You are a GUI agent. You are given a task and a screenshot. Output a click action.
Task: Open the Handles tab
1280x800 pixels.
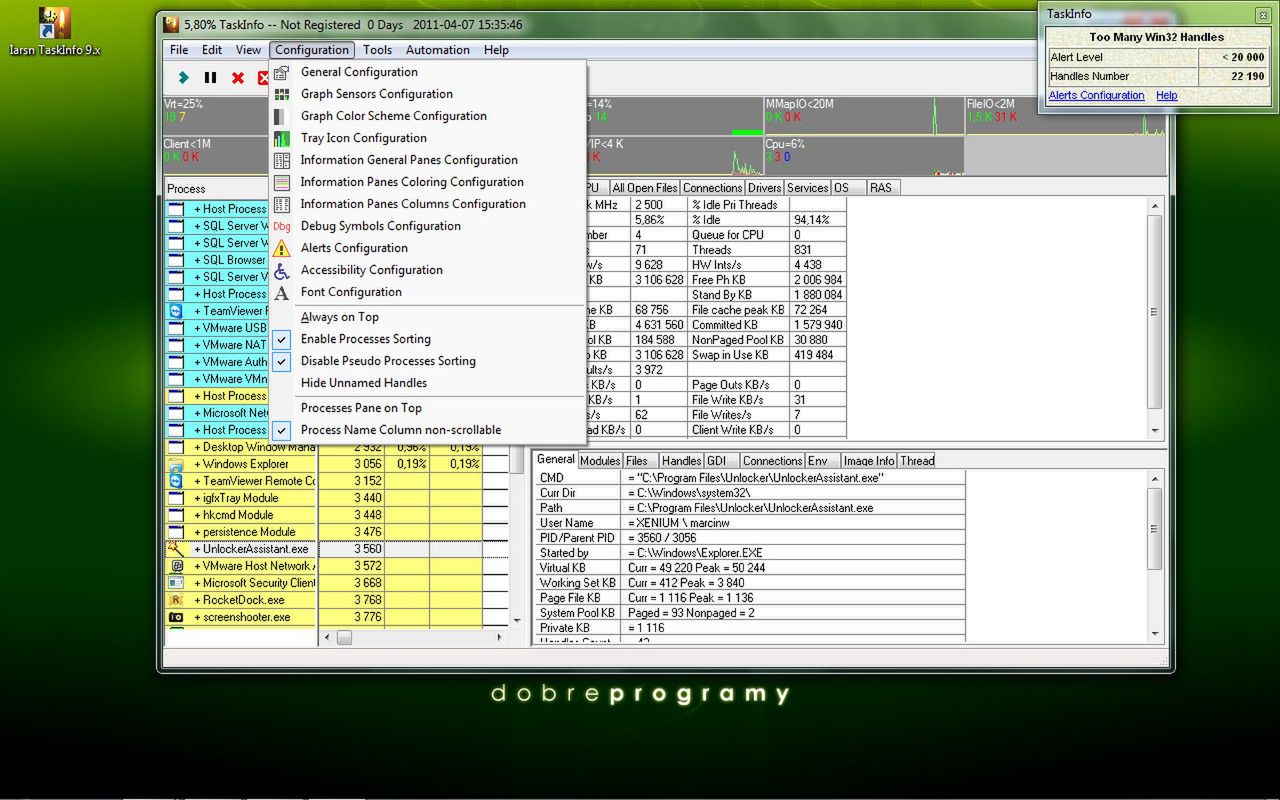point(681,461)
